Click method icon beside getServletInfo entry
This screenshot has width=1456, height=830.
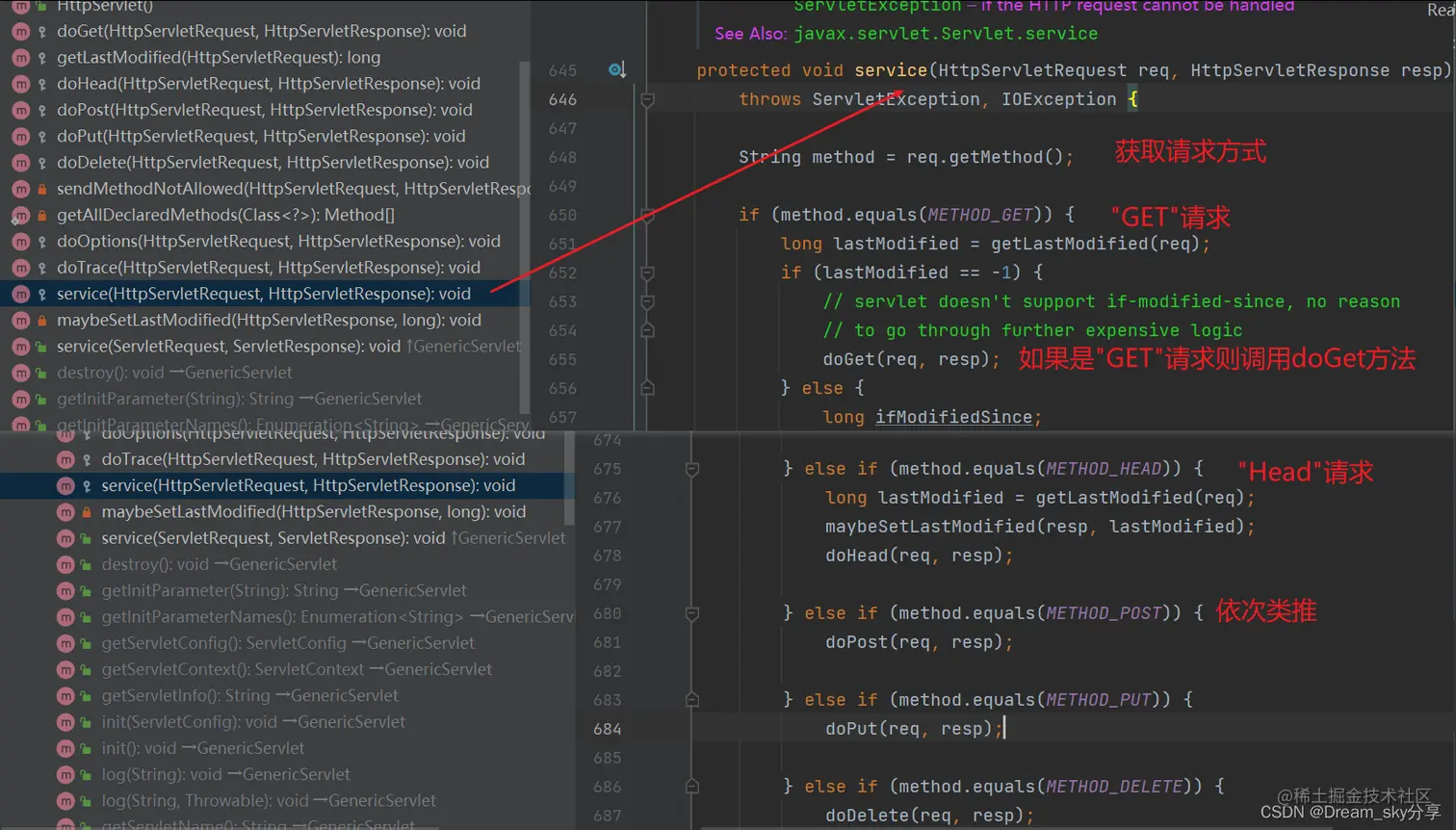[65, 695]
